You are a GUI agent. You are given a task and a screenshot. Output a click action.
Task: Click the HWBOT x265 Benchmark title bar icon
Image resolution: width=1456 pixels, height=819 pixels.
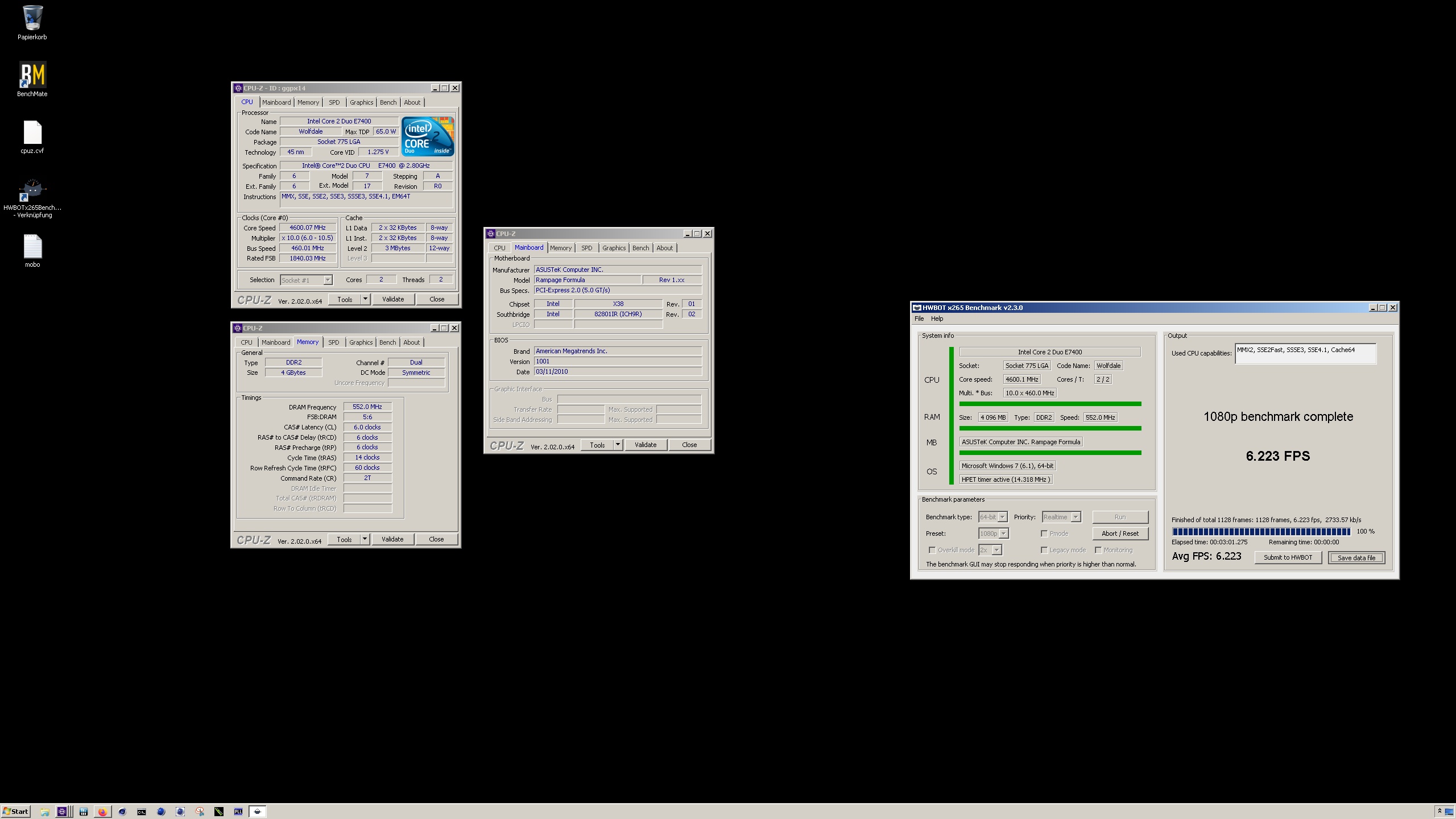point(917,308)
